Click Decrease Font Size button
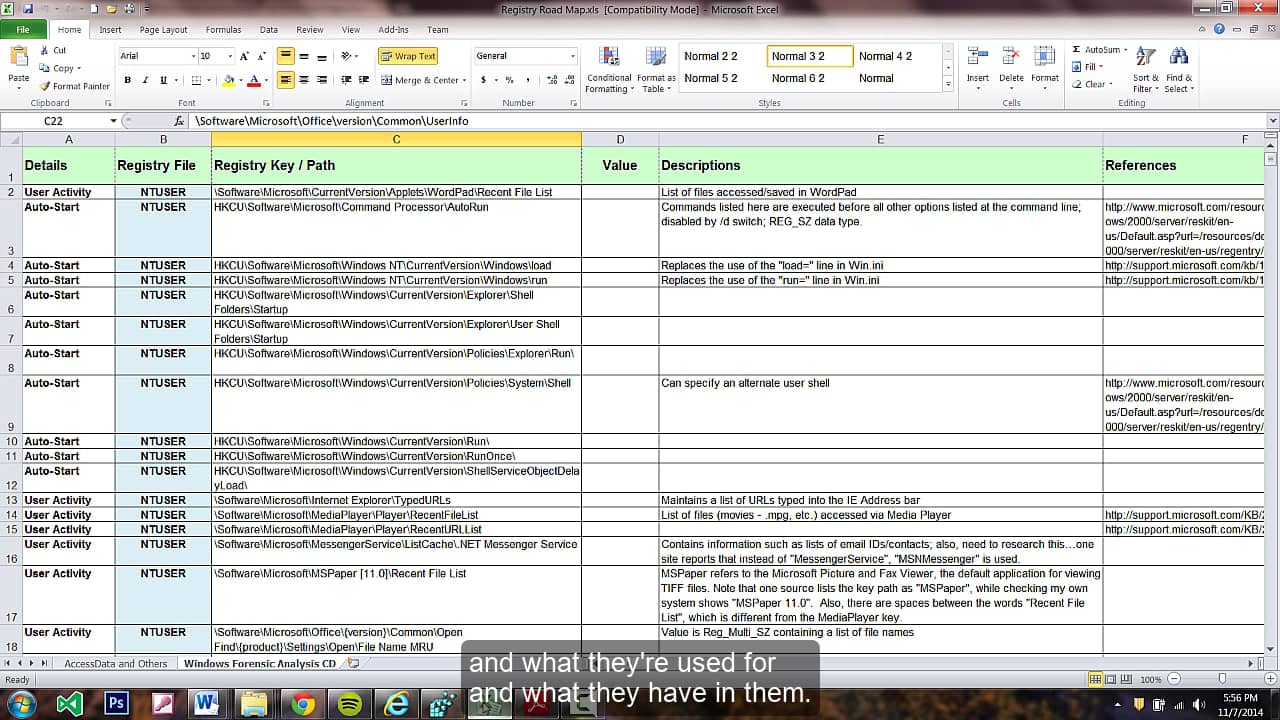 click(x=262, y=56)
